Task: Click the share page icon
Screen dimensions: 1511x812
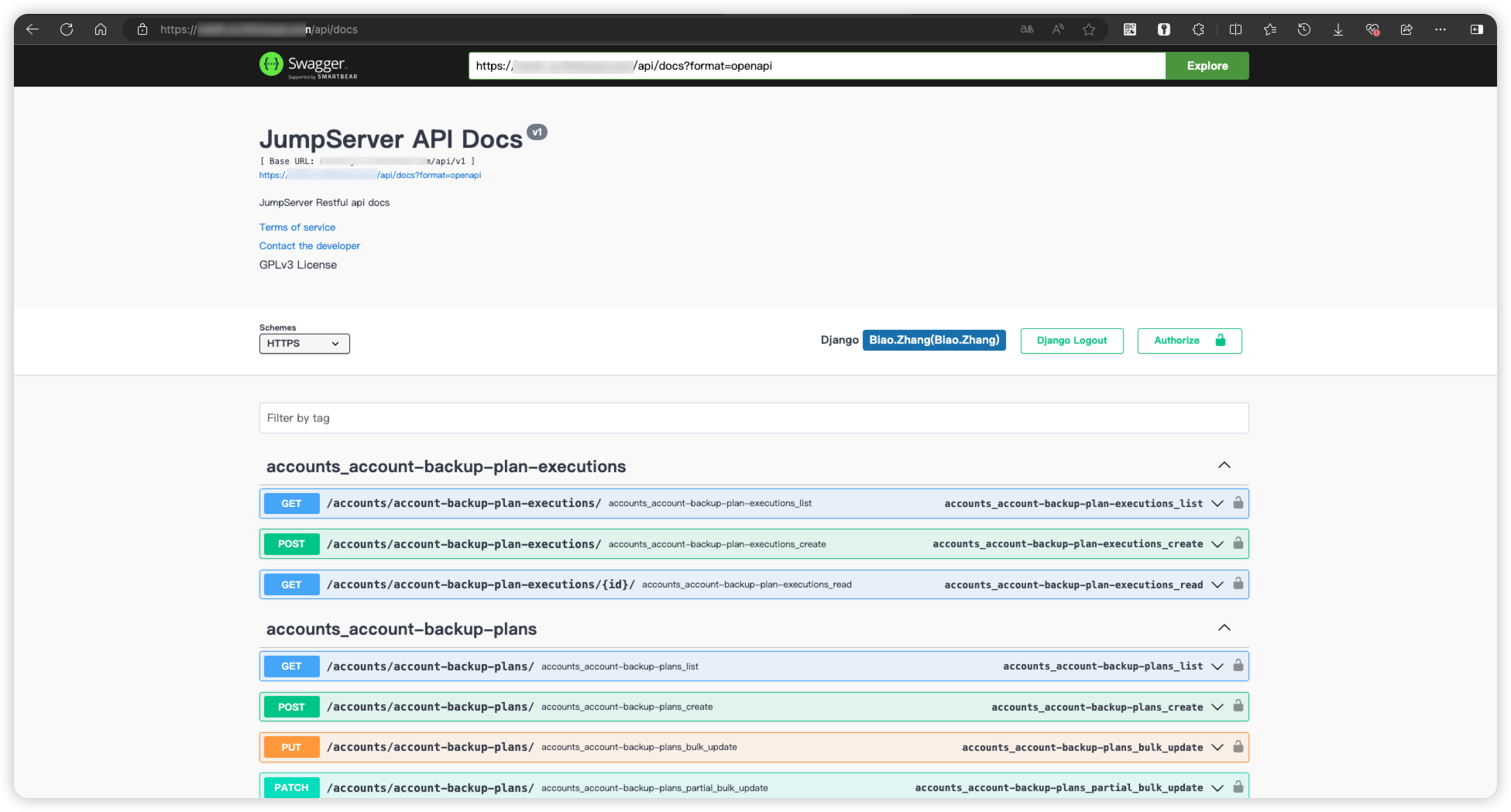Action: click(x=1406, y=29)
